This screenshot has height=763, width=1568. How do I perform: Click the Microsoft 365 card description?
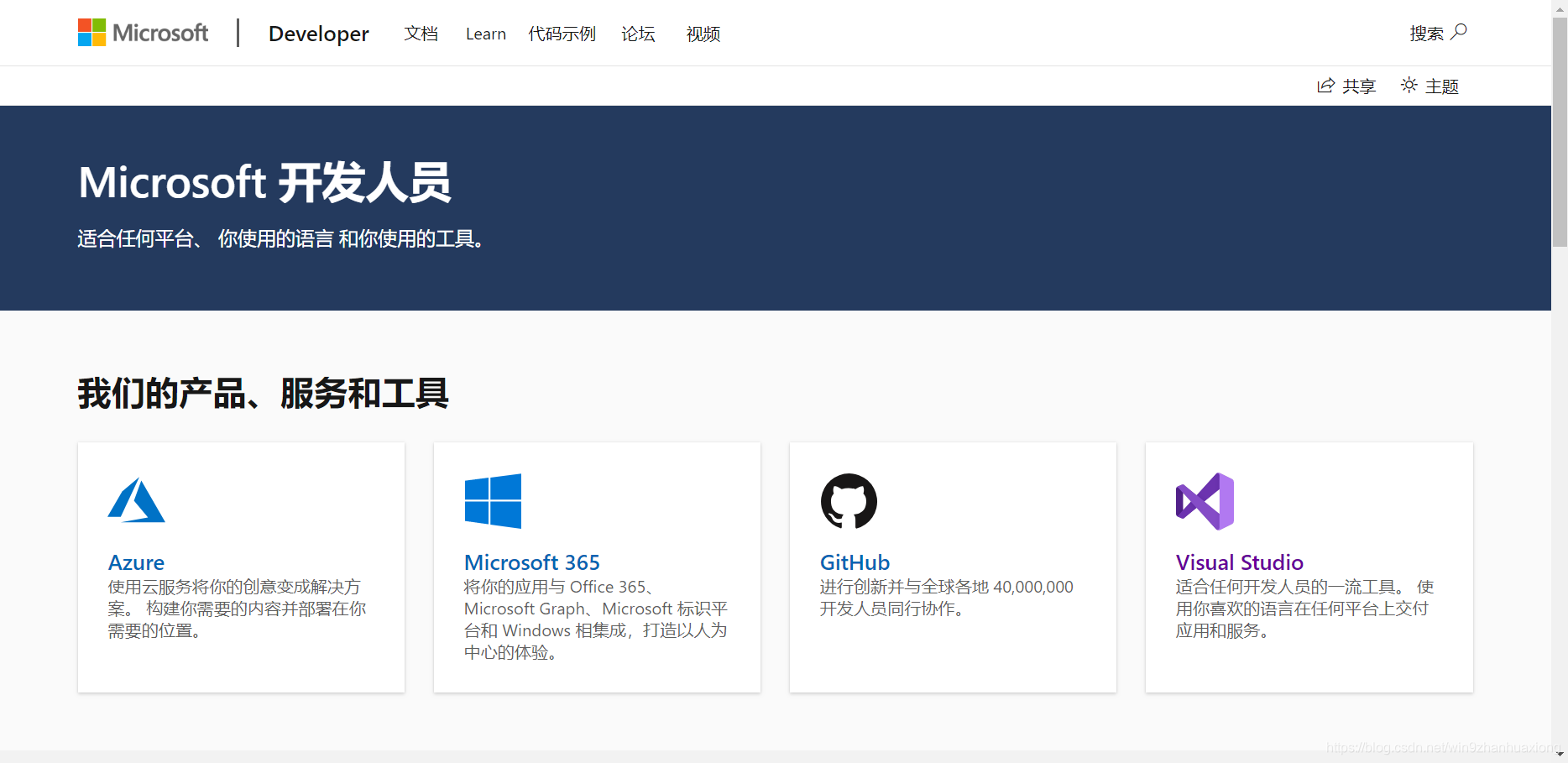pyautogui.click(x=596, y=619)
